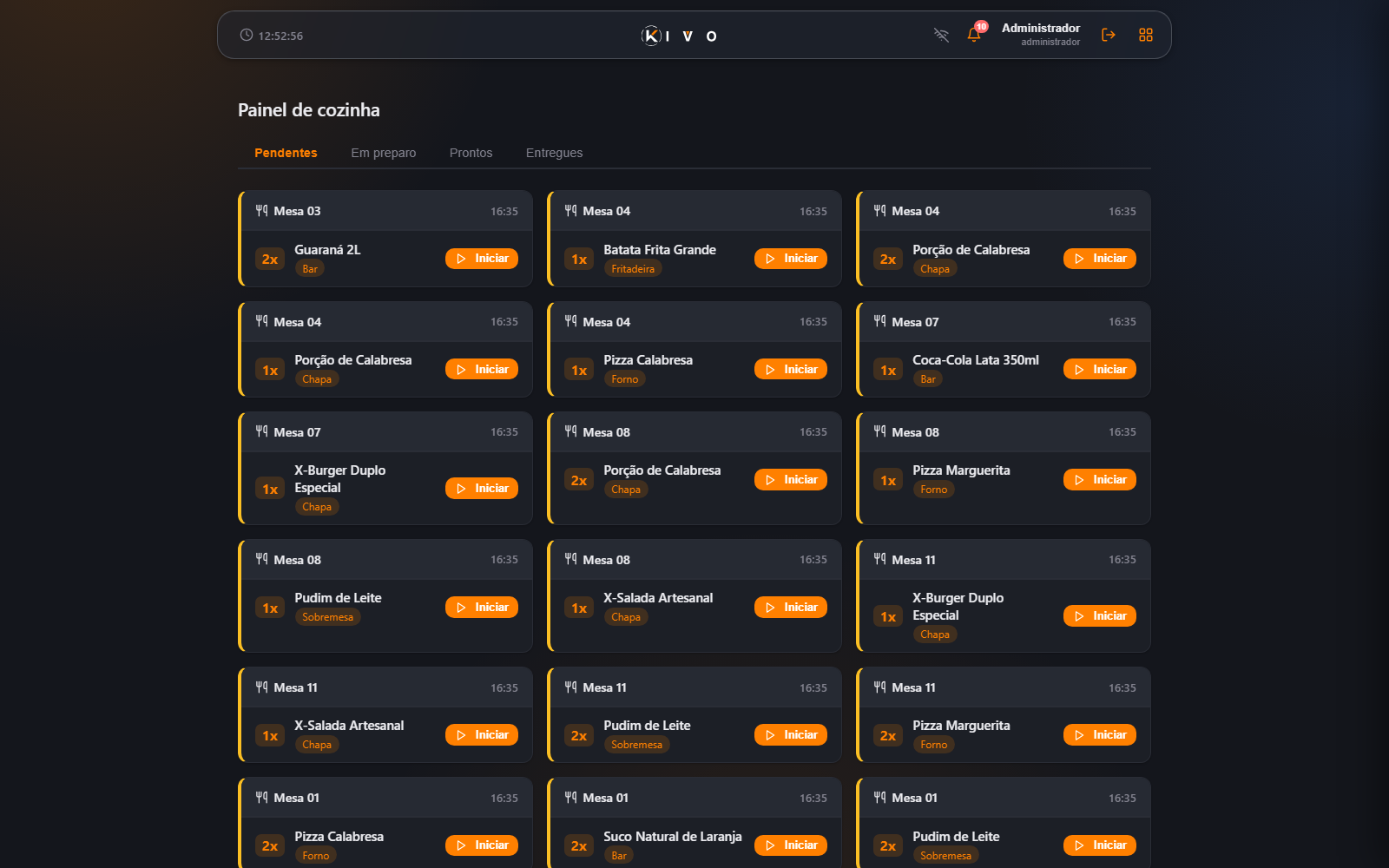Click the 2x badge for Suco Natural de Laranja
The height and width of the screenshot is (868, 1389).
pyautogui.click(x=579, y=845)
